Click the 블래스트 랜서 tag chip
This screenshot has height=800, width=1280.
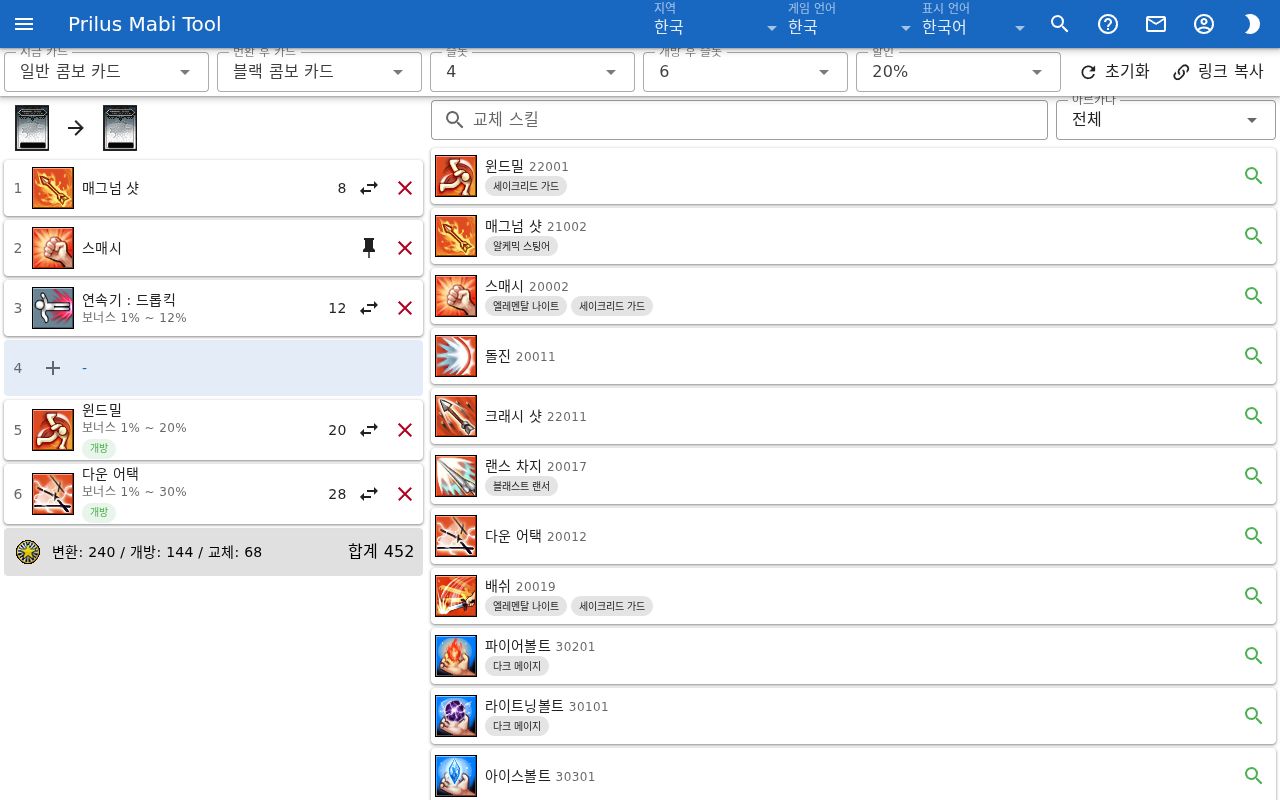[521, 486]
